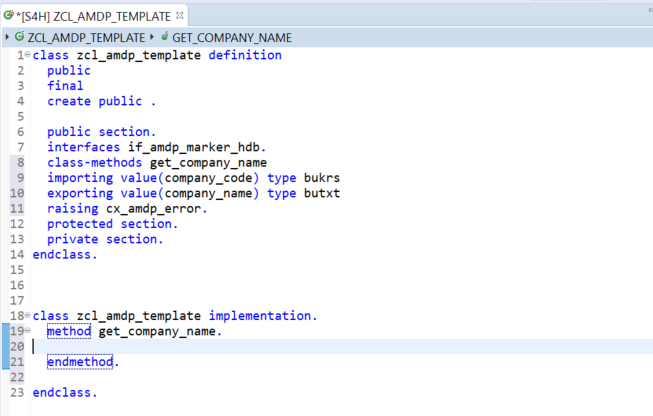
Task: Click 'public section.' on line 6
Action: tap(101, 132)
